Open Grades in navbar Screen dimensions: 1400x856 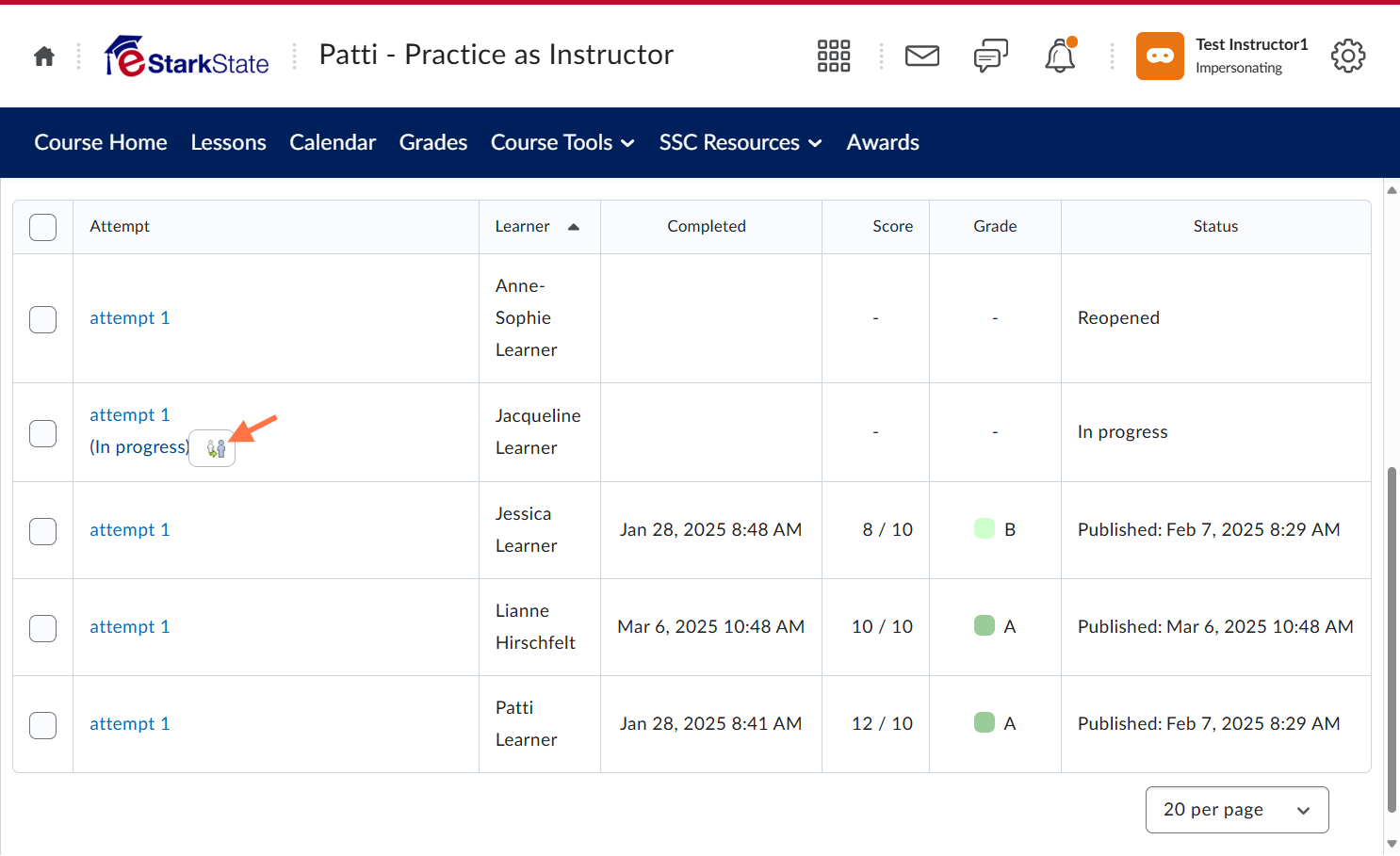pos(433,142)
